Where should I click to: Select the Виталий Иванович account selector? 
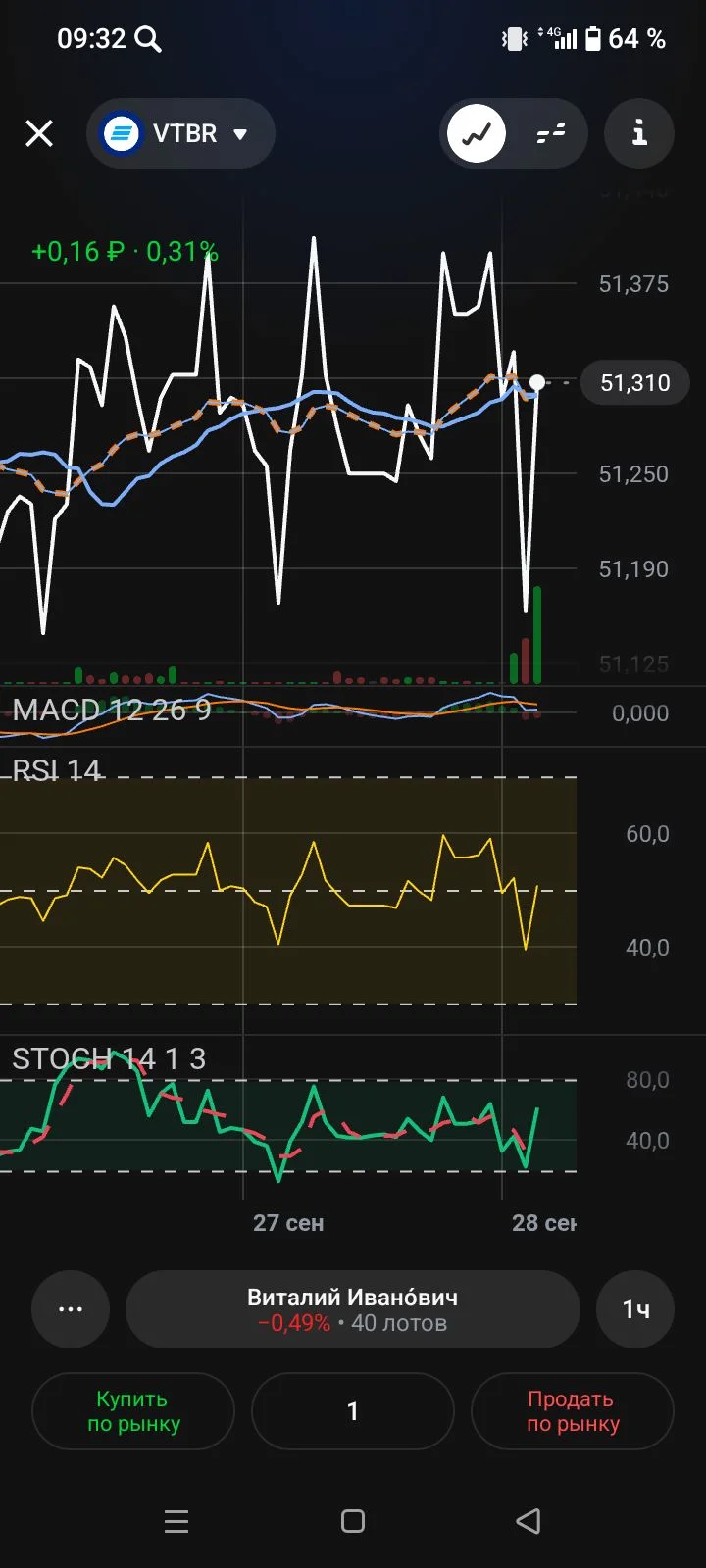353,1309
